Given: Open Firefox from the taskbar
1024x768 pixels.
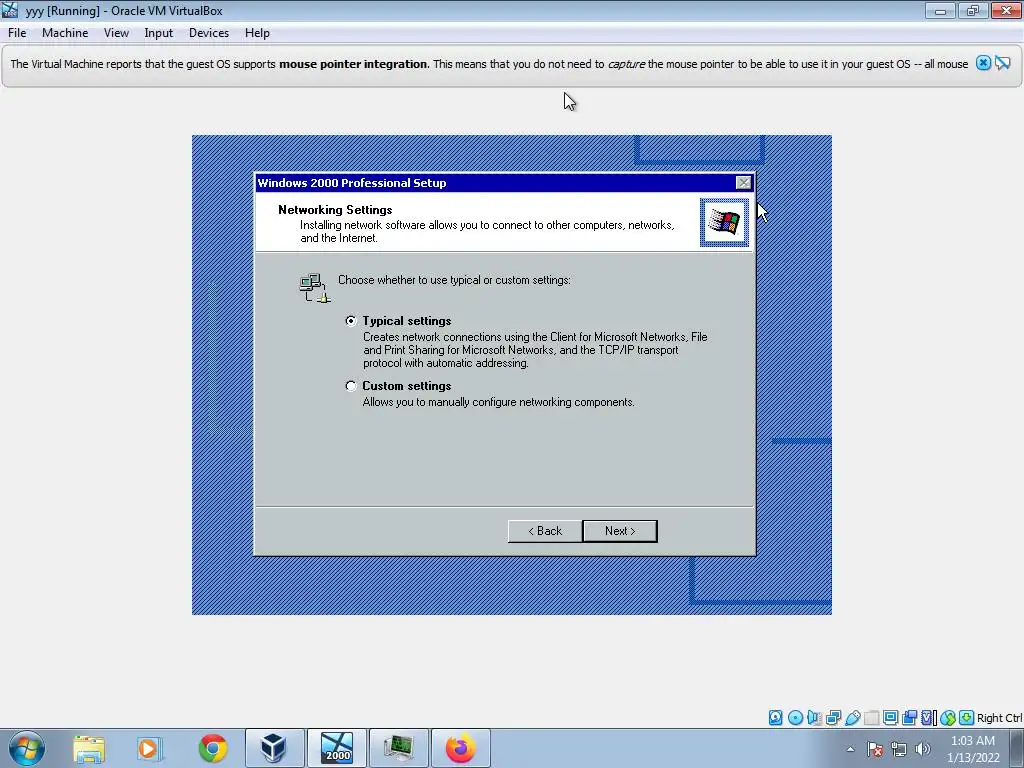Looking at the screenshot, I should click(461, 748).
